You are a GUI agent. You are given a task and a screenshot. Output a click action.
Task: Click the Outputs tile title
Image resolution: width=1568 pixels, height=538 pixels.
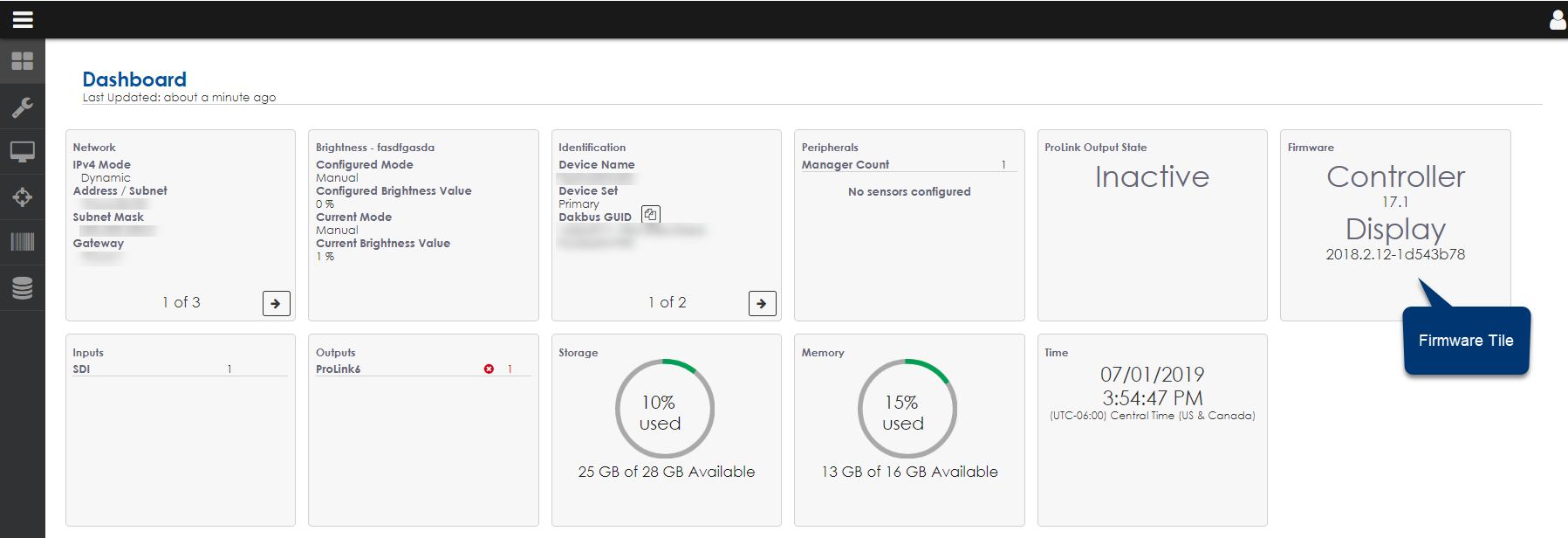(x=336, y=353)
